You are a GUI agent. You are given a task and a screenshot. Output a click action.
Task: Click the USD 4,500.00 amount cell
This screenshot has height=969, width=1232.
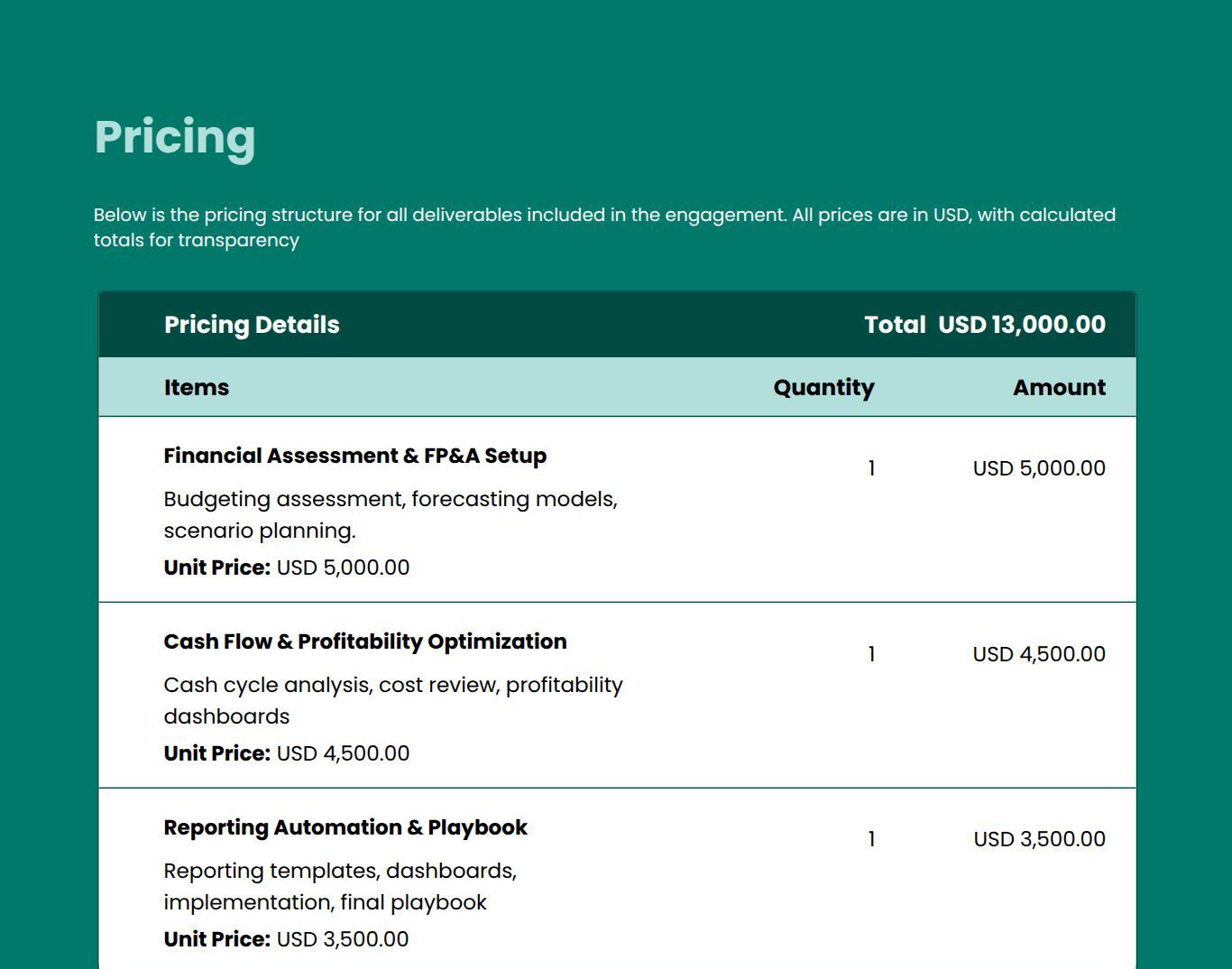[x=1037, y=654]
